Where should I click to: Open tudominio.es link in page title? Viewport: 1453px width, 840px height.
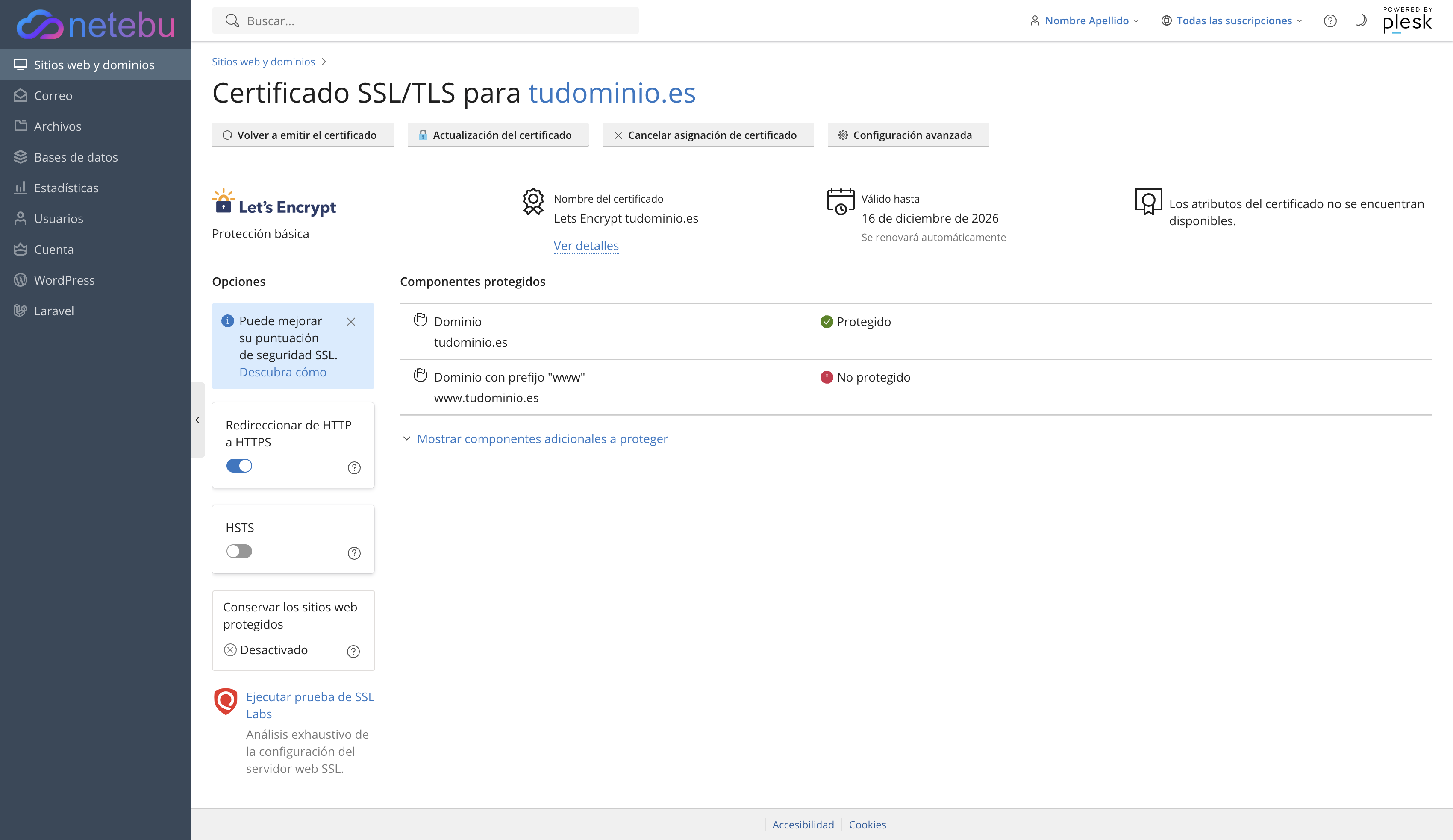coord(612,93)
